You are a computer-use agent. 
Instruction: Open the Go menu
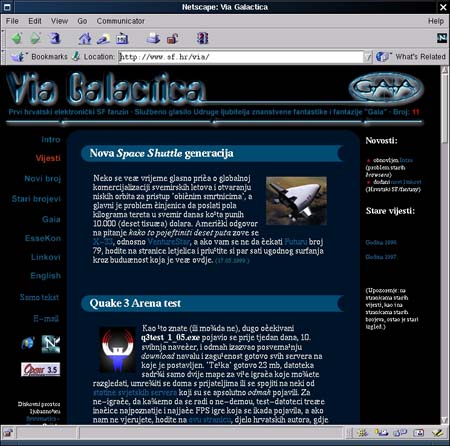[x=82, y=21]
